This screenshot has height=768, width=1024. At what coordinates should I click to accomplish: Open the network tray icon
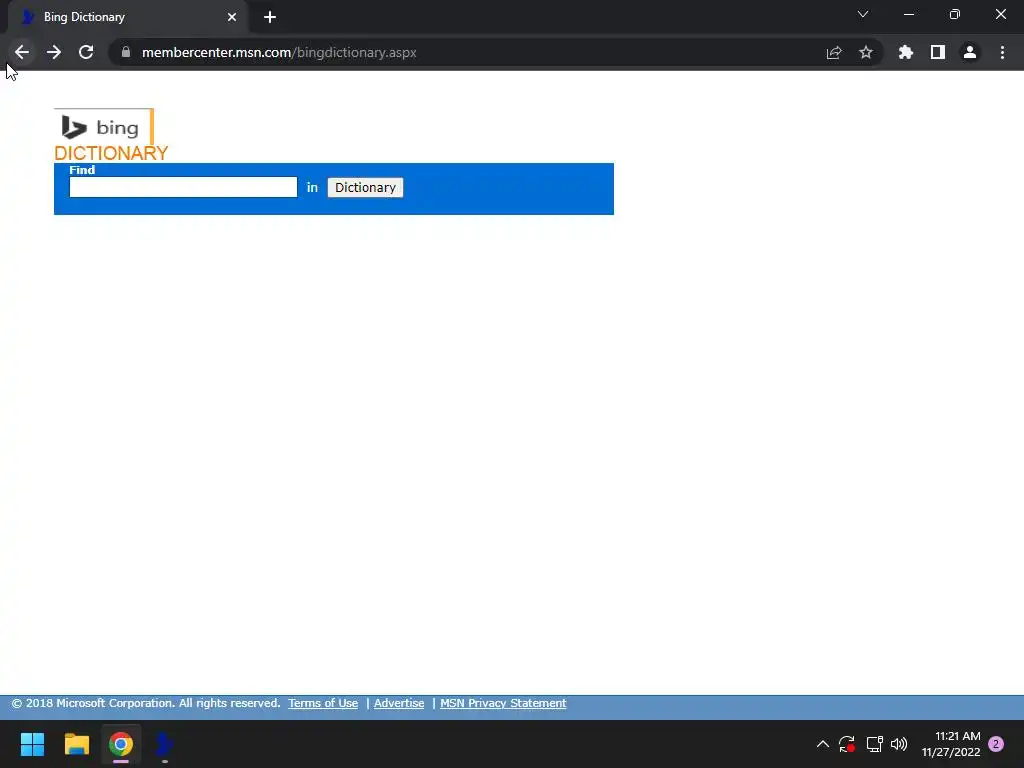tap(874, 744)
